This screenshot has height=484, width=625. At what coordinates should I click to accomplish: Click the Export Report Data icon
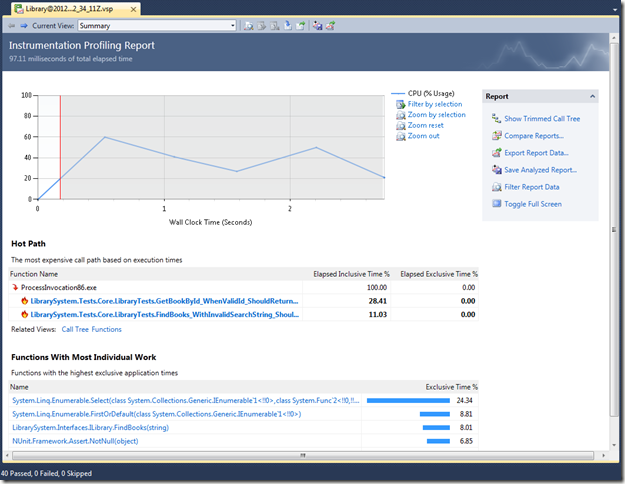(x=496, y=152)
